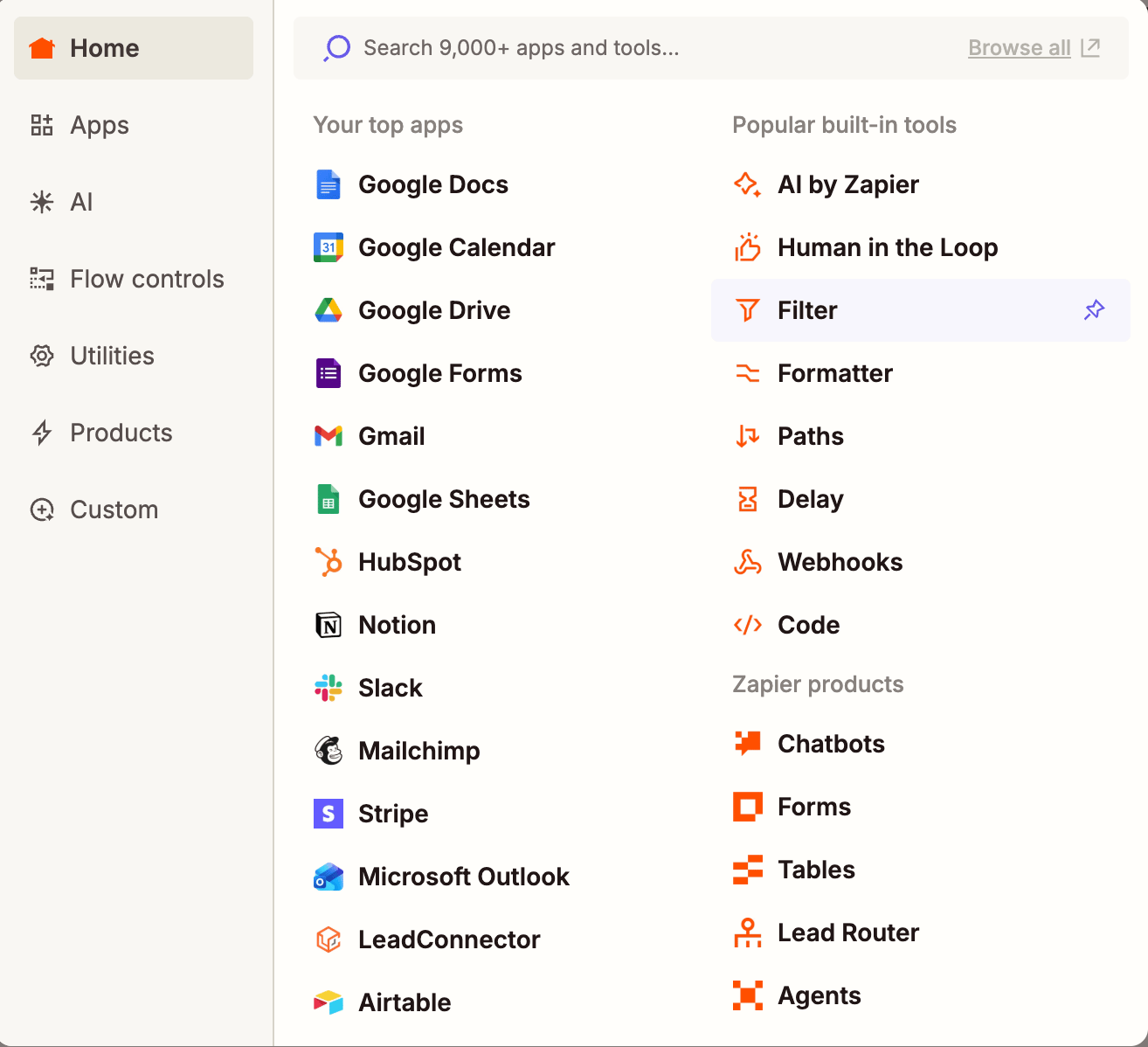
Task: Click the AI by Zapier sparkle icon
Action: 748,184
